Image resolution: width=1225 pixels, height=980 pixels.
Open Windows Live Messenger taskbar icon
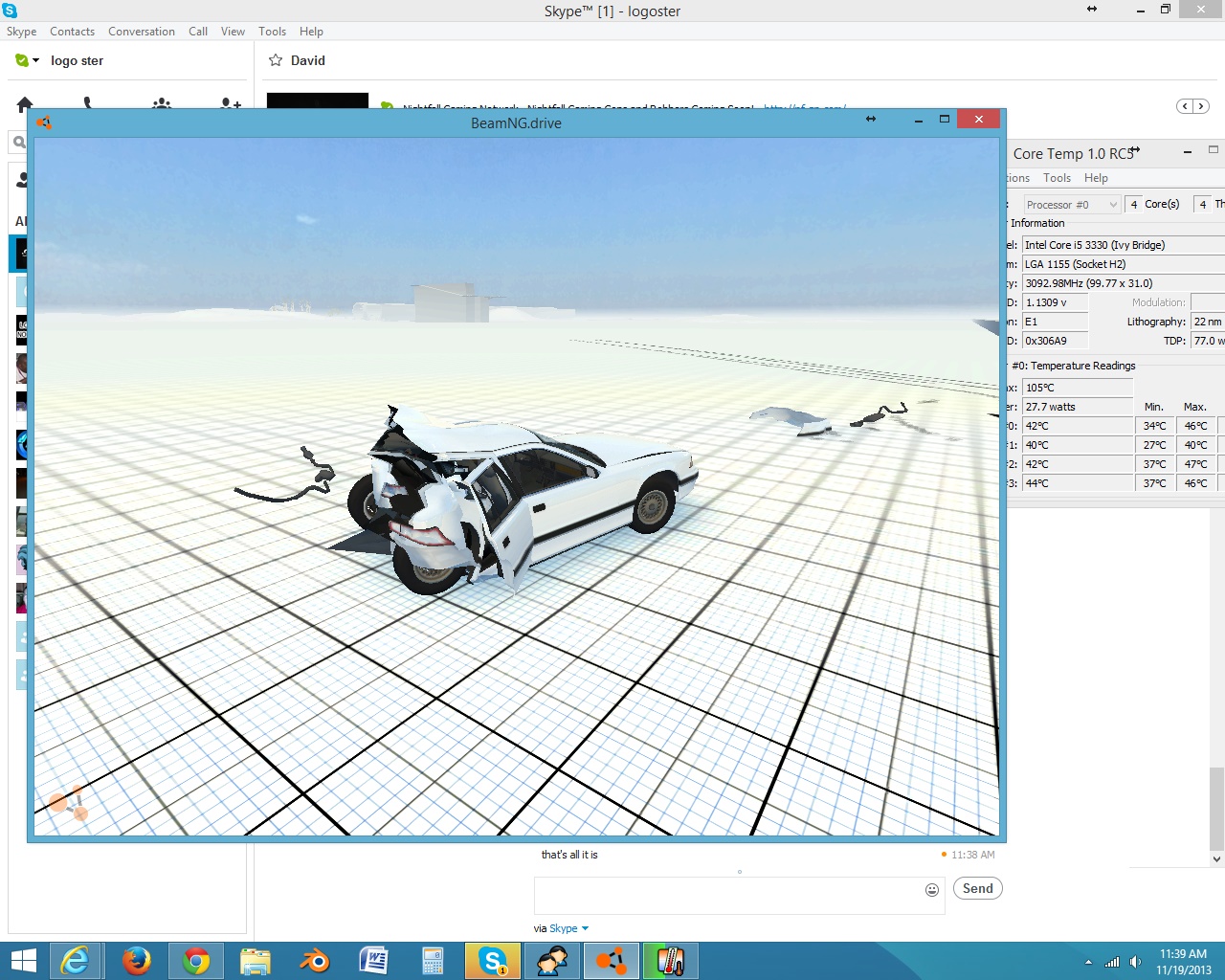click(x=552, y=961)
